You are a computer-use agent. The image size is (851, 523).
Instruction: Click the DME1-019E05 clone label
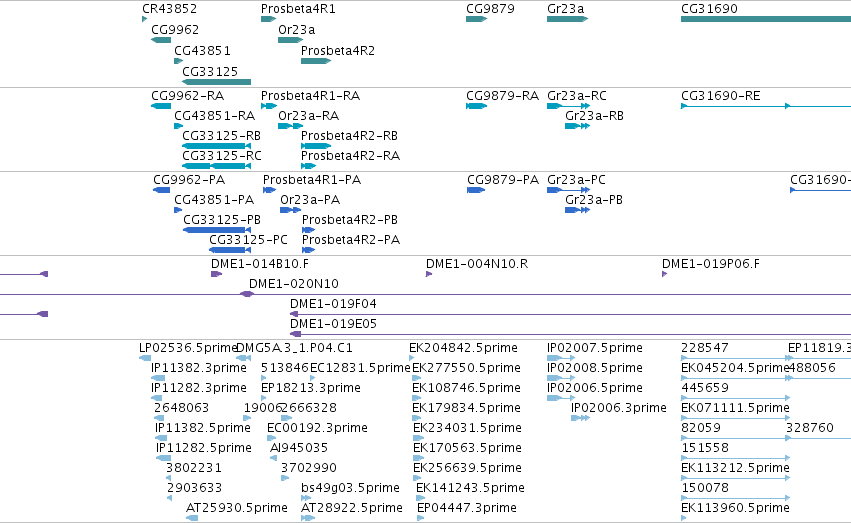(333, 324)
